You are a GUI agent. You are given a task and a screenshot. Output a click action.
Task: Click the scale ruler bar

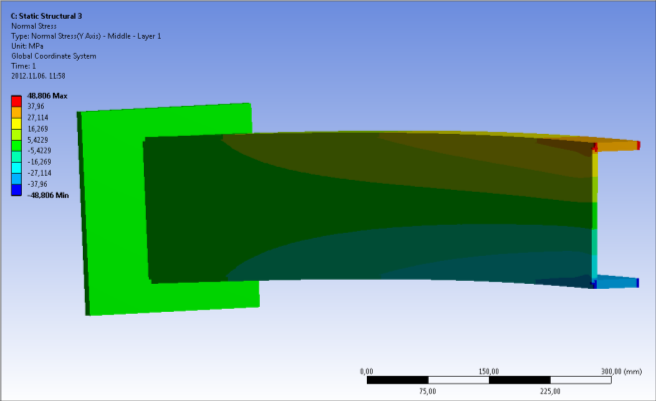point(489,380)
